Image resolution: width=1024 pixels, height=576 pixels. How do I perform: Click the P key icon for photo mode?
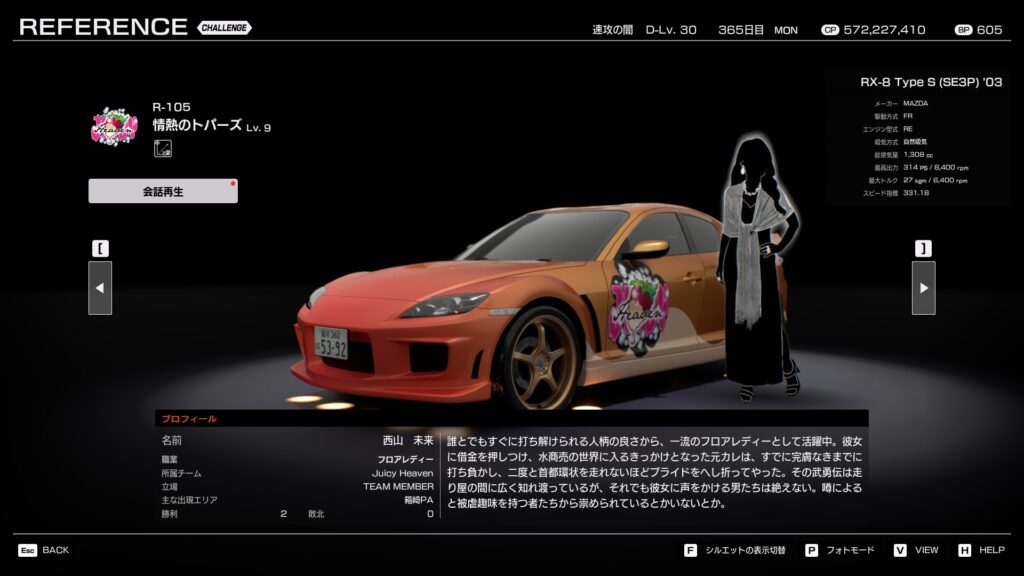pos(811,550)
